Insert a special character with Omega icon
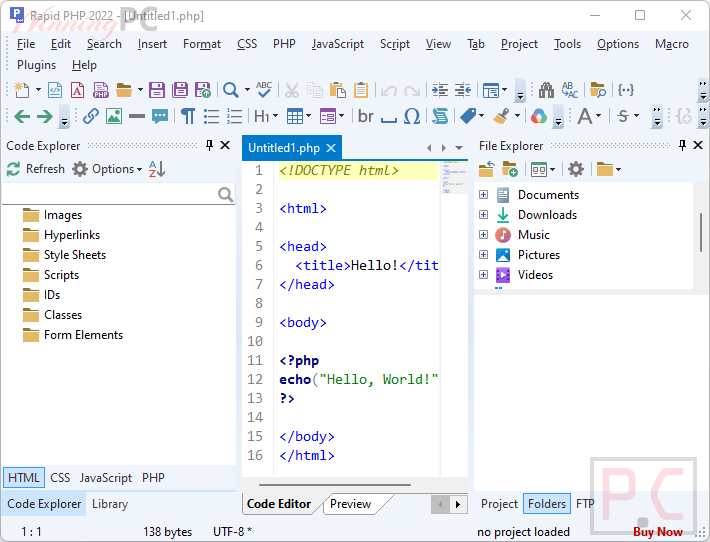This screenshot has height=542, width=710. pos(412,116)
